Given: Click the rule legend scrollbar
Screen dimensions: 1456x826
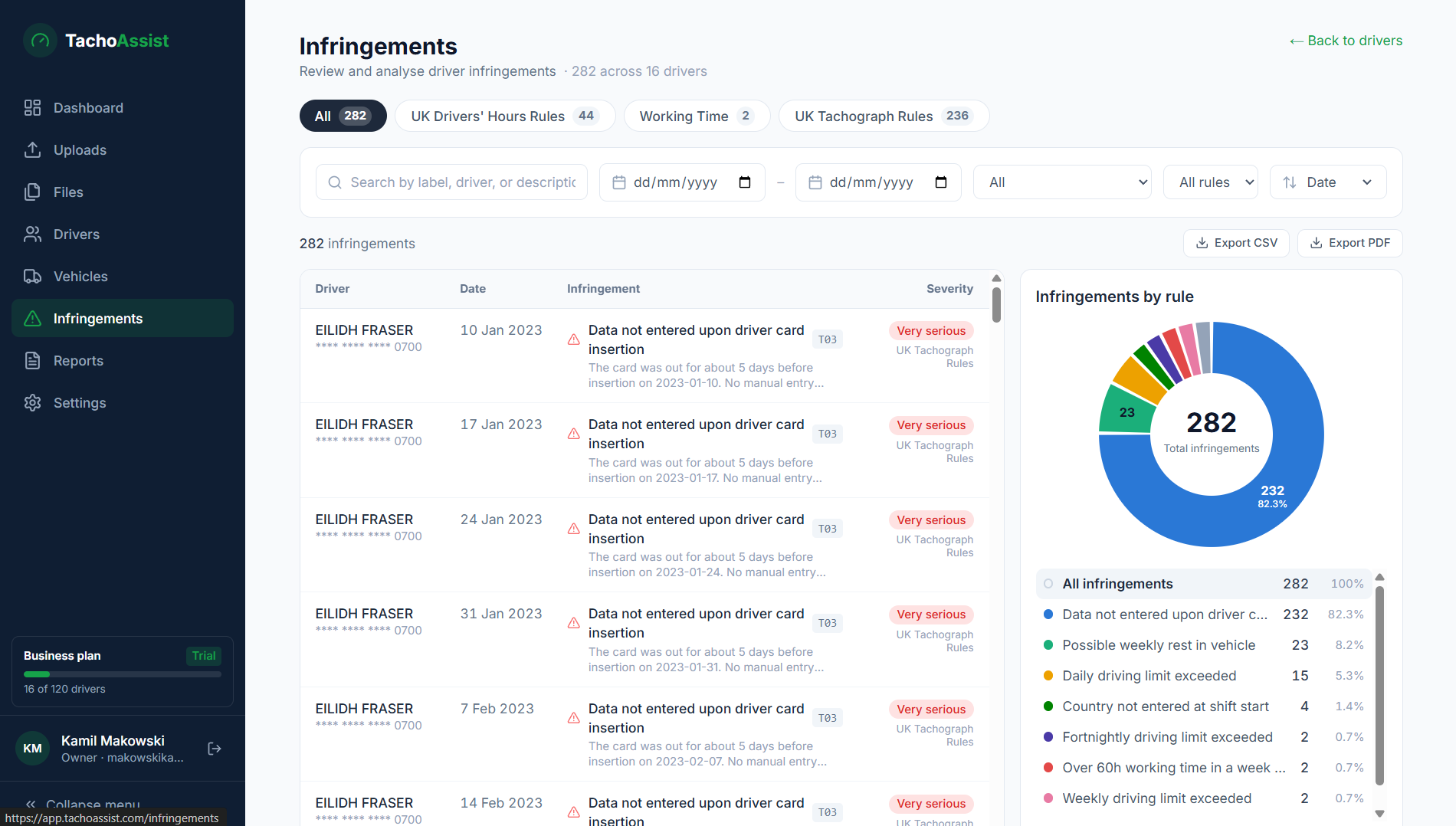Looking at the screenshot, I should 1379,686.
